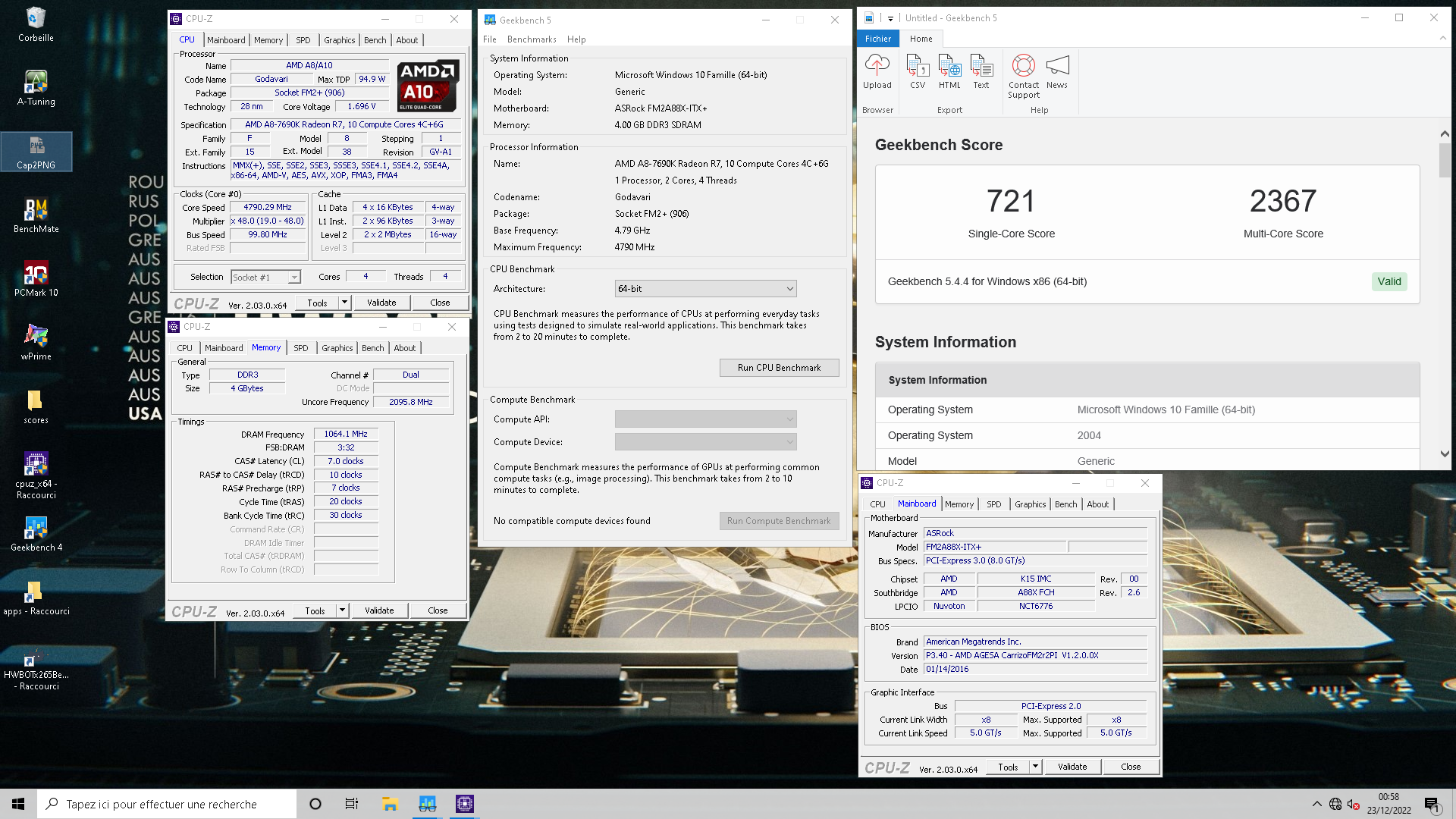Open quick access toolbar dropdown in Geekbench results
The width and height of the screenshot is (1456, 819).
[x=890, y=18]
